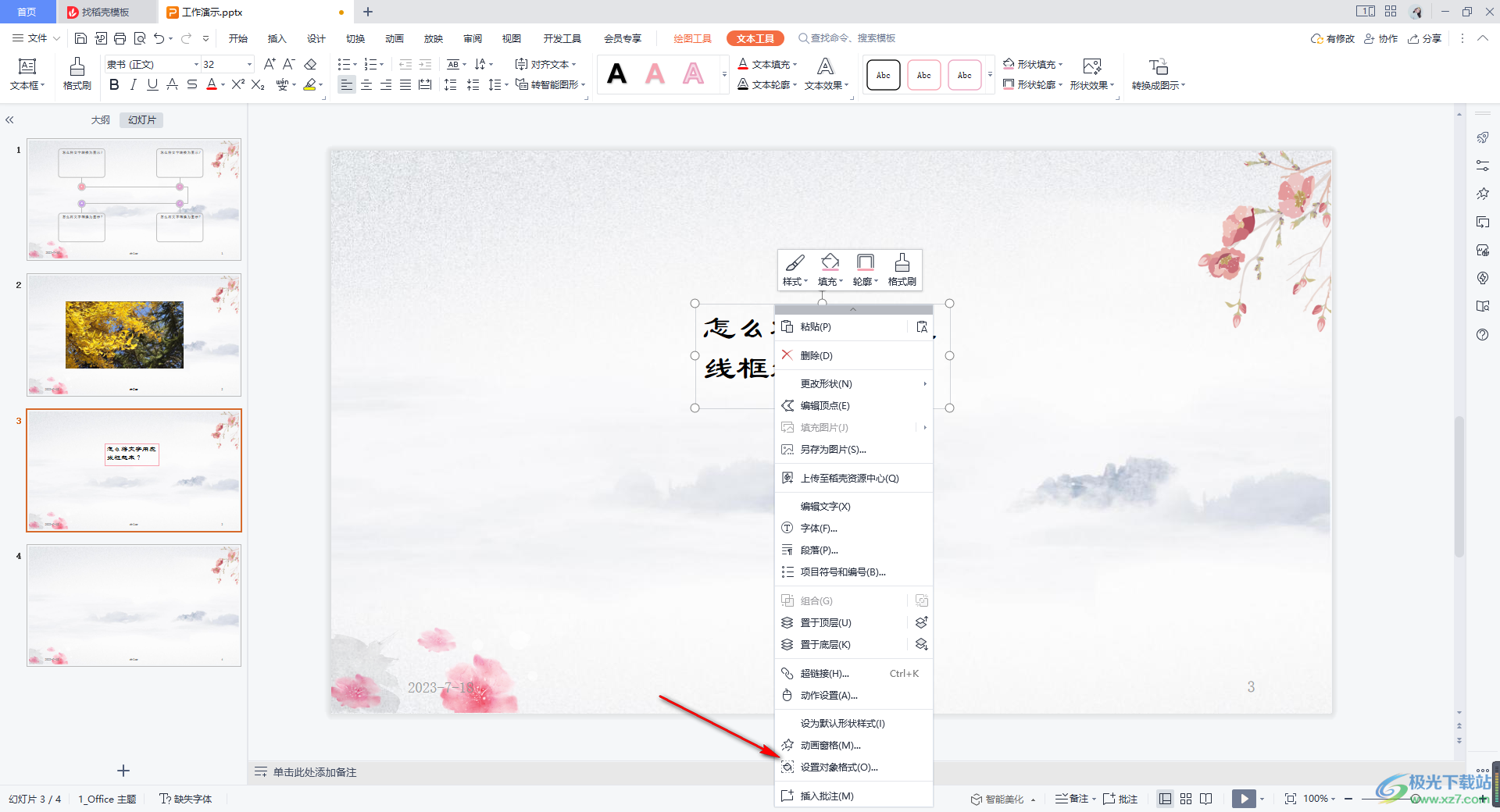The image size is (1500, 812).
Task: Choose 编辑顶点(E) in the context menu
Action: pyautogui.click(x=853, y=406)
